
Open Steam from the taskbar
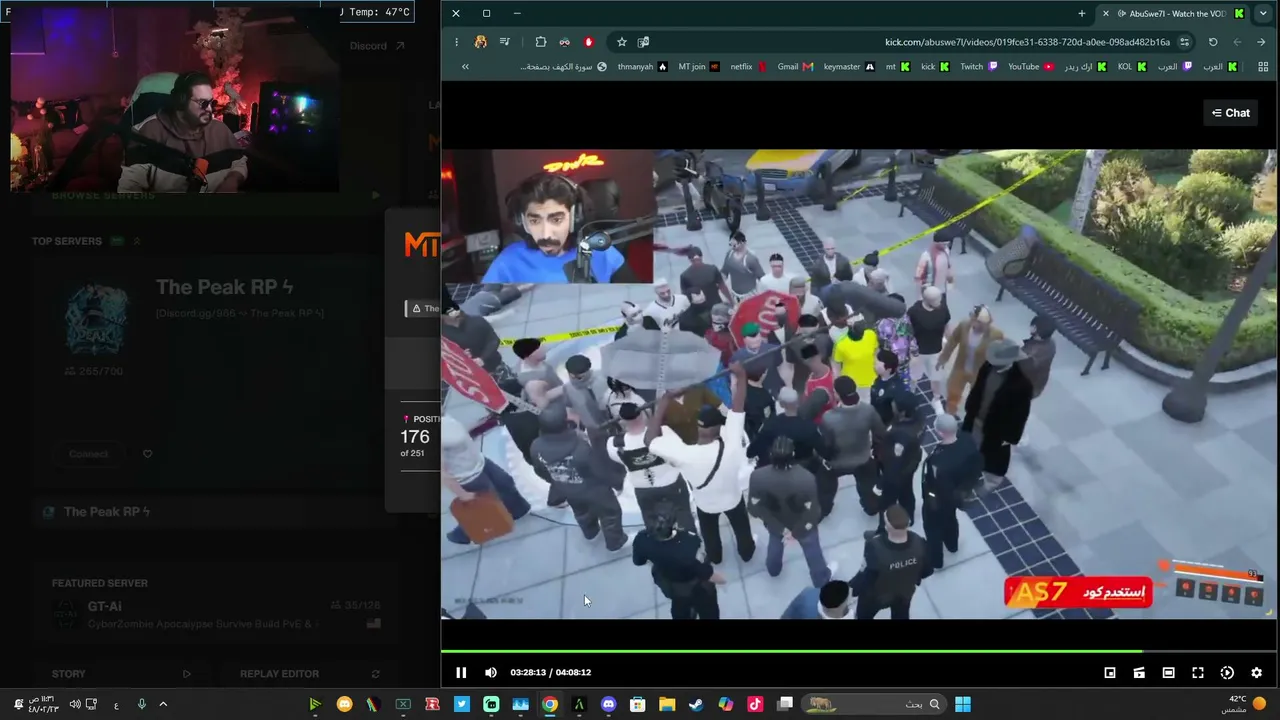696,704
